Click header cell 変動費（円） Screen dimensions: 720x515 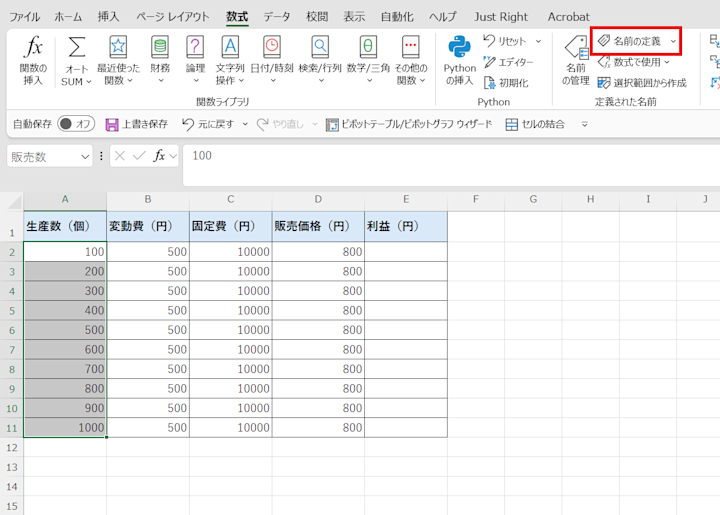tap(148, 226)
